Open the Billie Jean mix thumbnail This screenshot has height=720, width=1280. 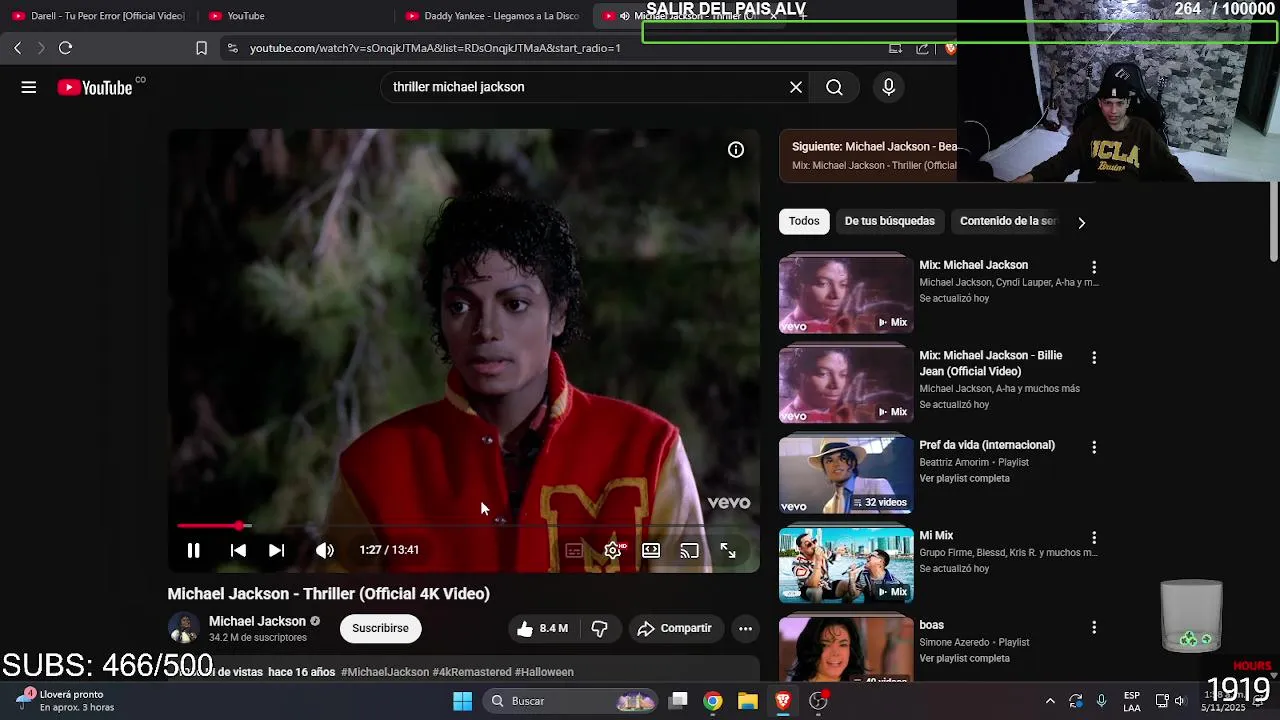(x=846, y=384)
